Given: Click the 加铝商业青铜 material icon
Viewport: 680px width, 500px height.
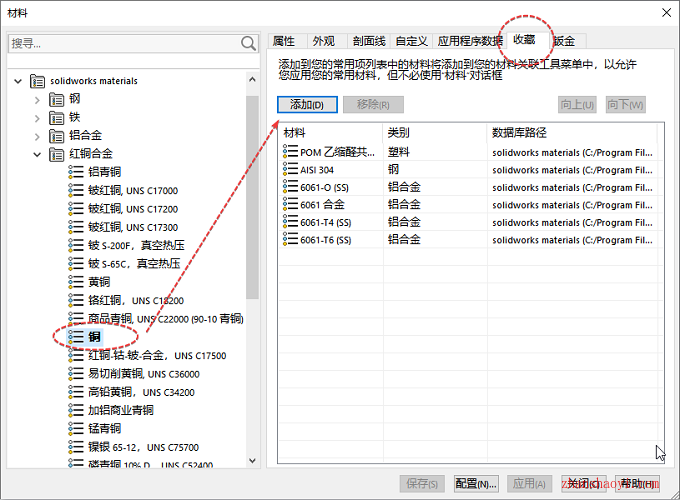Looking at the screenshot, I should click(x=75, y=410).
